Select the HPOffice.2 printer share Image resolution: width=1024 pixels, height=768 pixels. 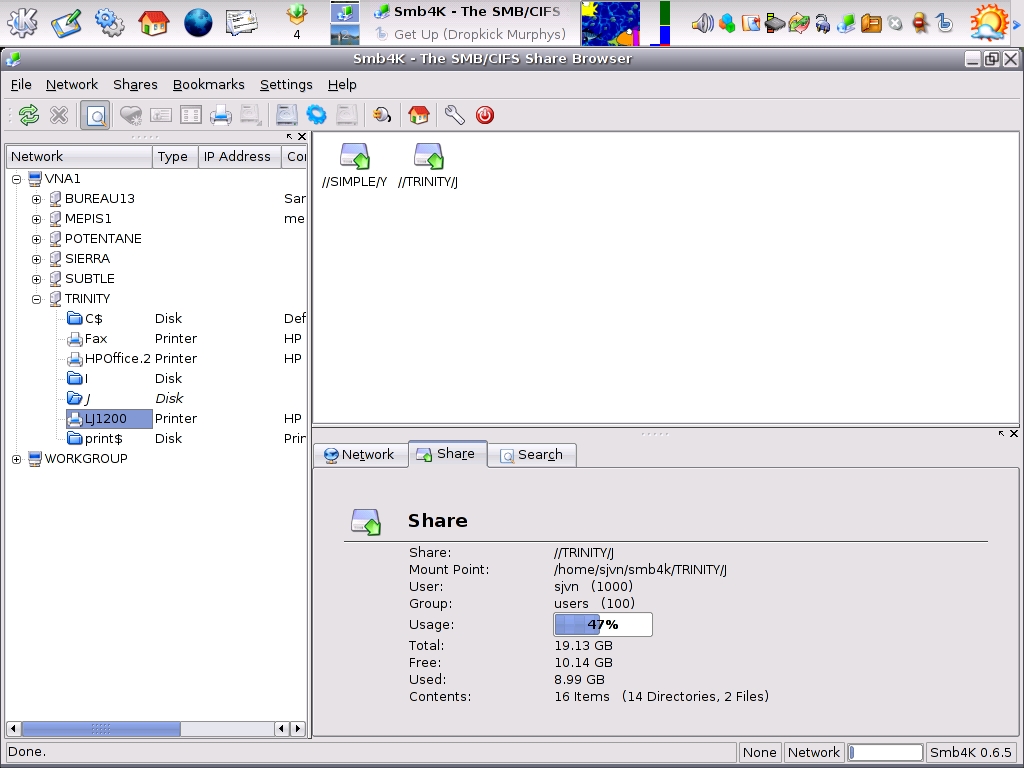116,359
